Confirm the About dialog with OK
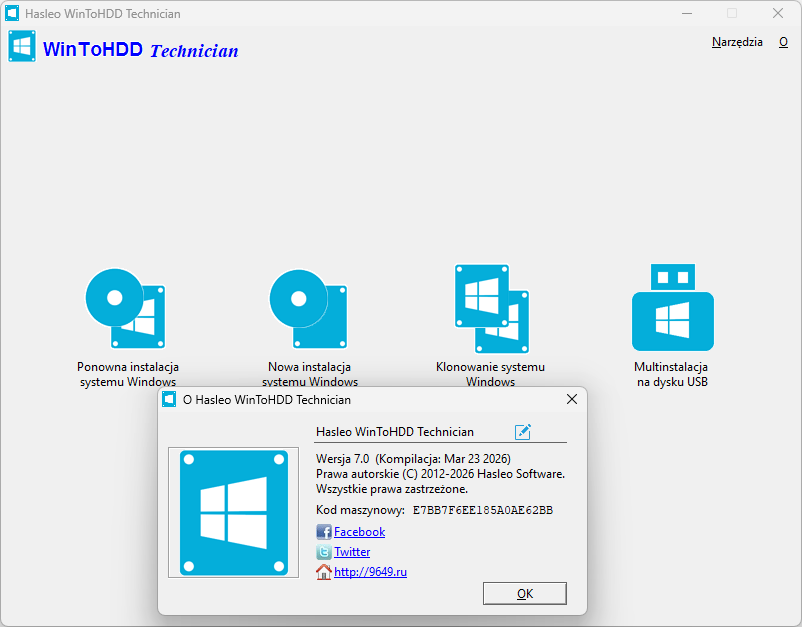Image resolution: width=802 pixels, height=627 pixels. pyautogui.click(x=525, y=593)
